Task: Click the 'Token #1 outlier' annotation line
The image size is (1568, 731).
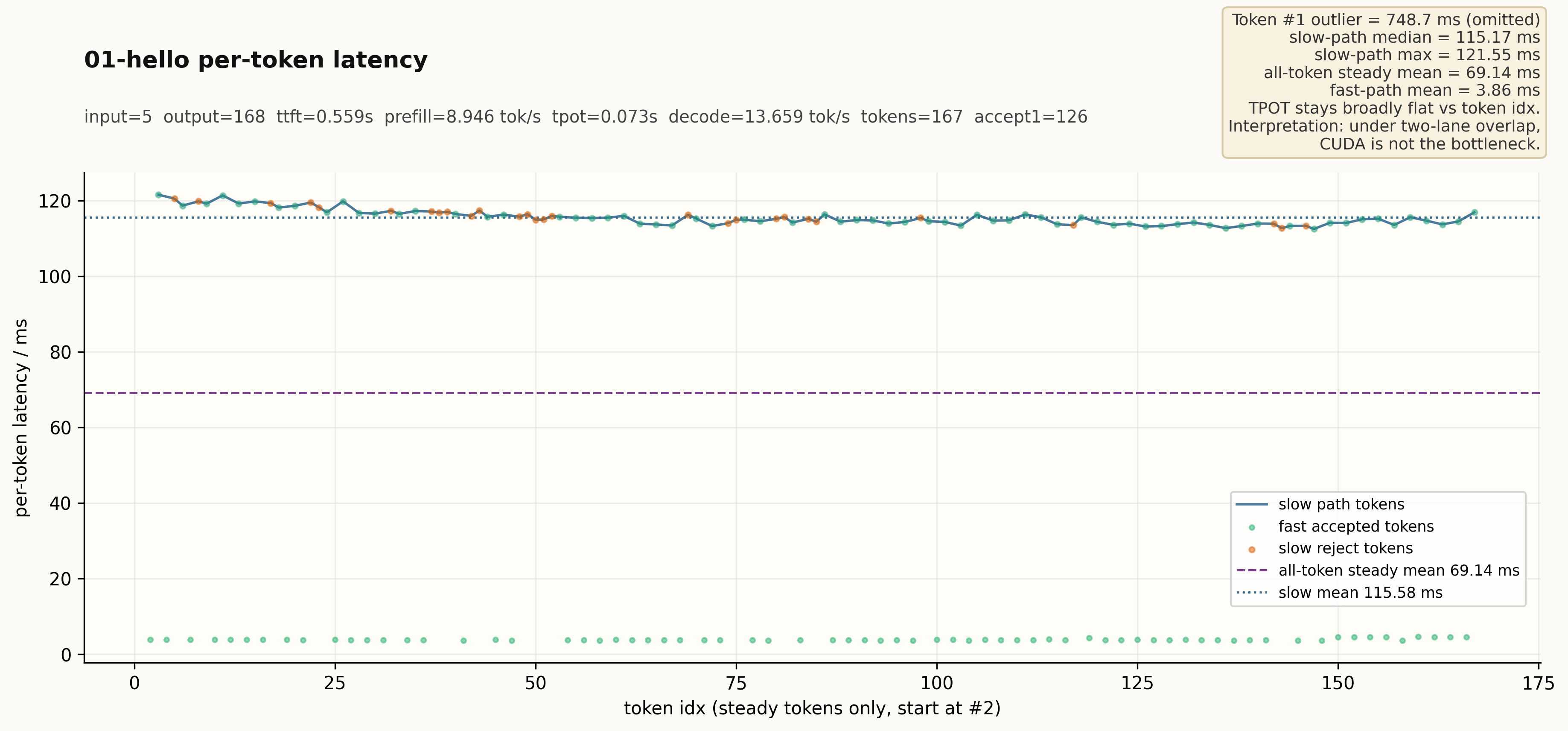Action: pyautogui.click(x=1385, y=20)
